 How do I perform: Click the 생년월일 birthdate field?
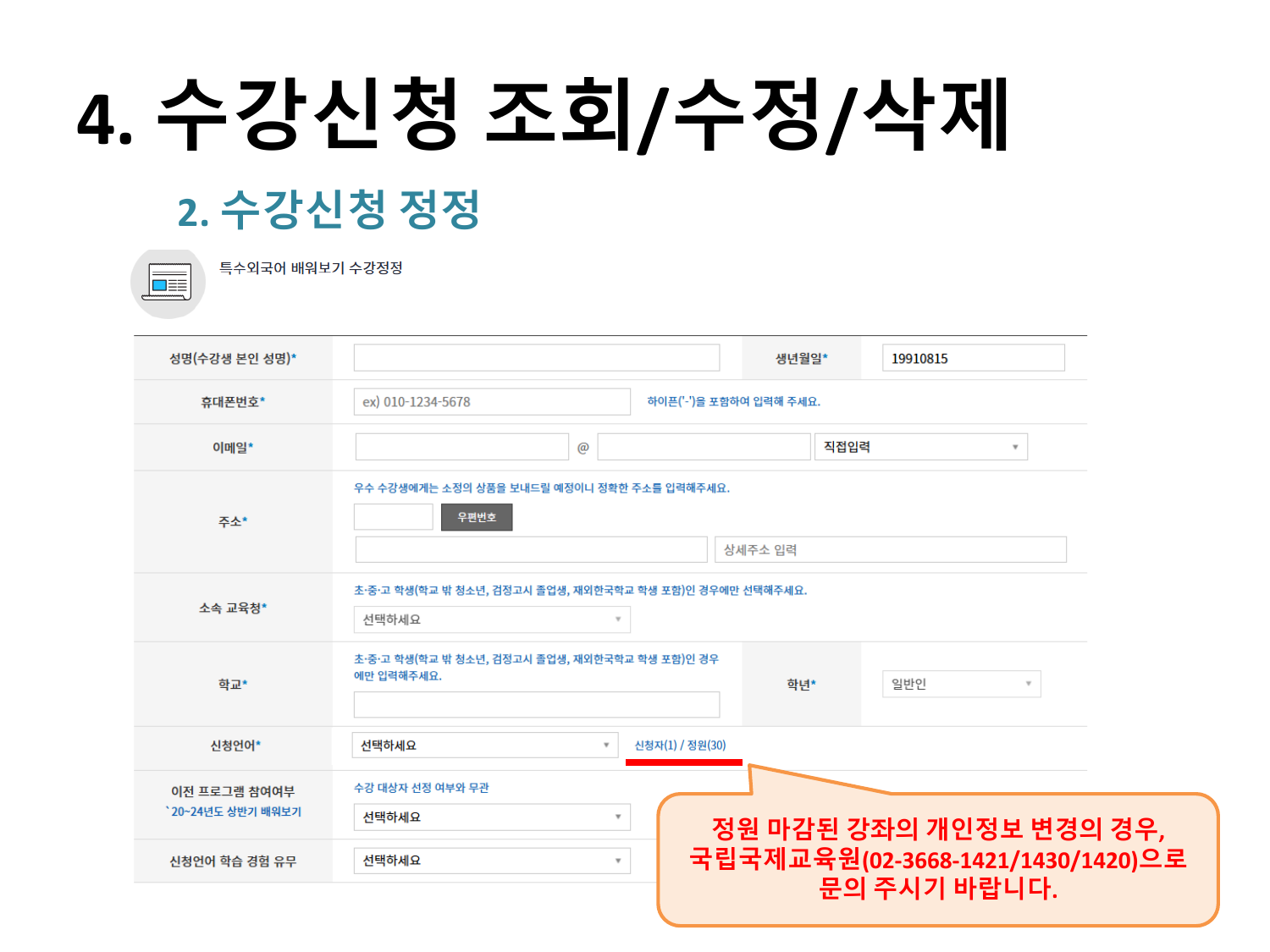click(x=972, y=358)
